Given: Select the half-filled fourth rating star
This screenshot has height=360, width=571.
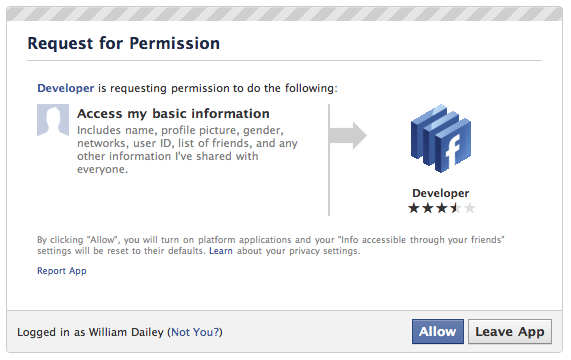Looking at the screenshot, I should click(456, 208).
